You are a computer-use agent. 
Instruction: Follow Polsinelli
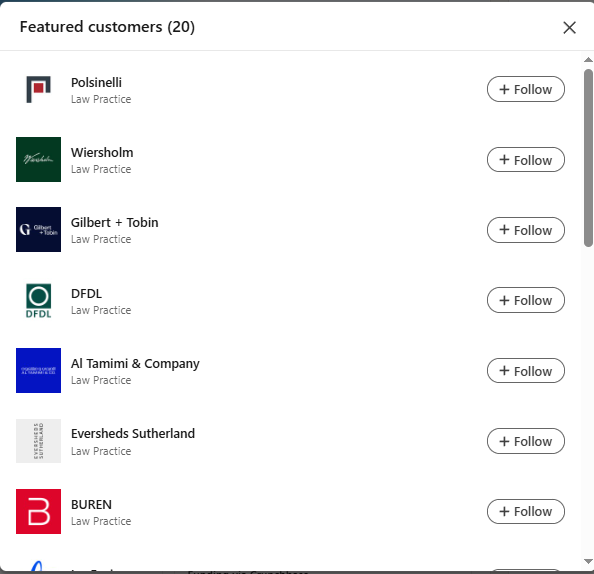click(x=526, y=89)
